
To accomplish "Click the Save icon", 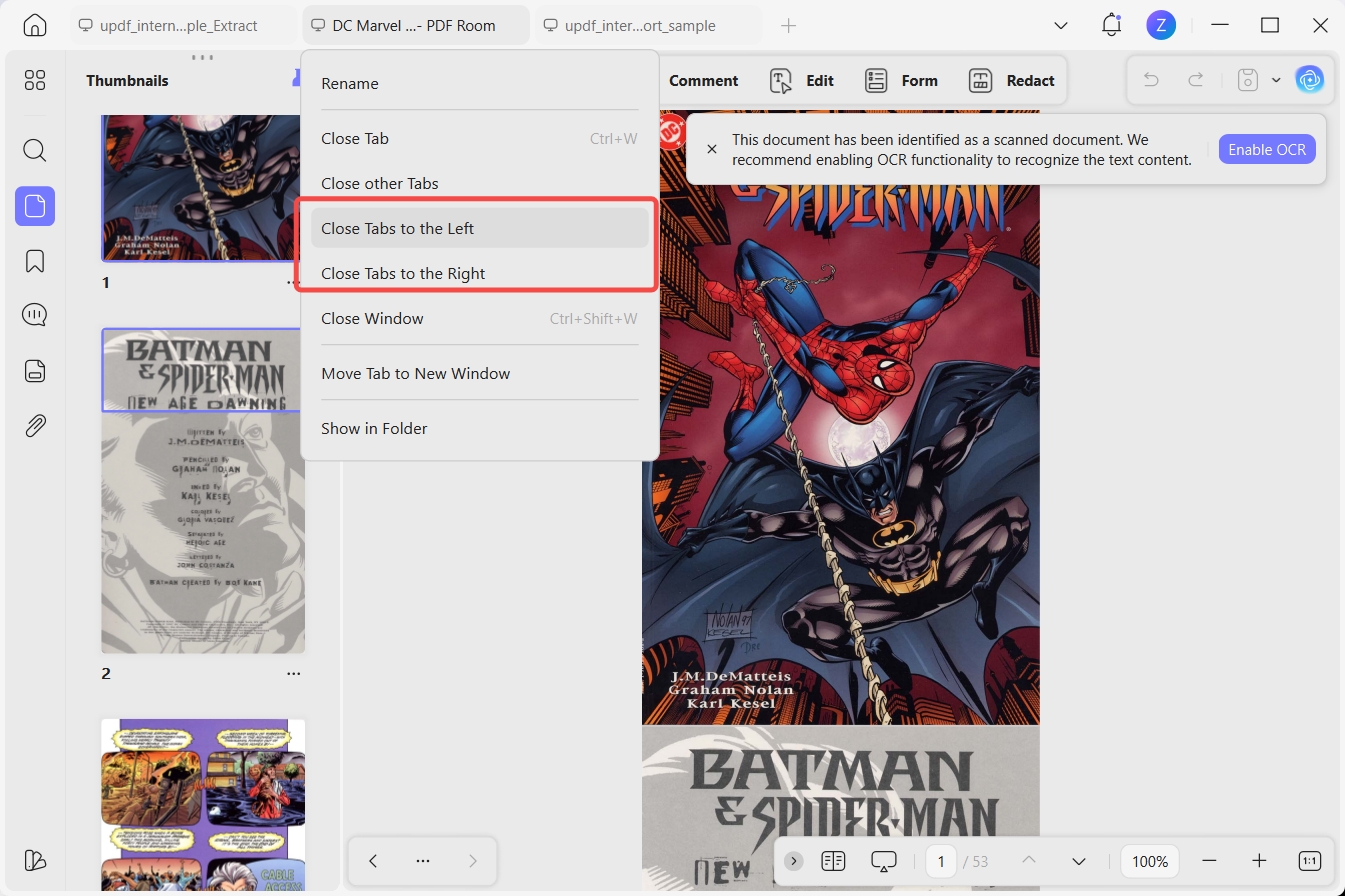I will (x=1247, y=80).
